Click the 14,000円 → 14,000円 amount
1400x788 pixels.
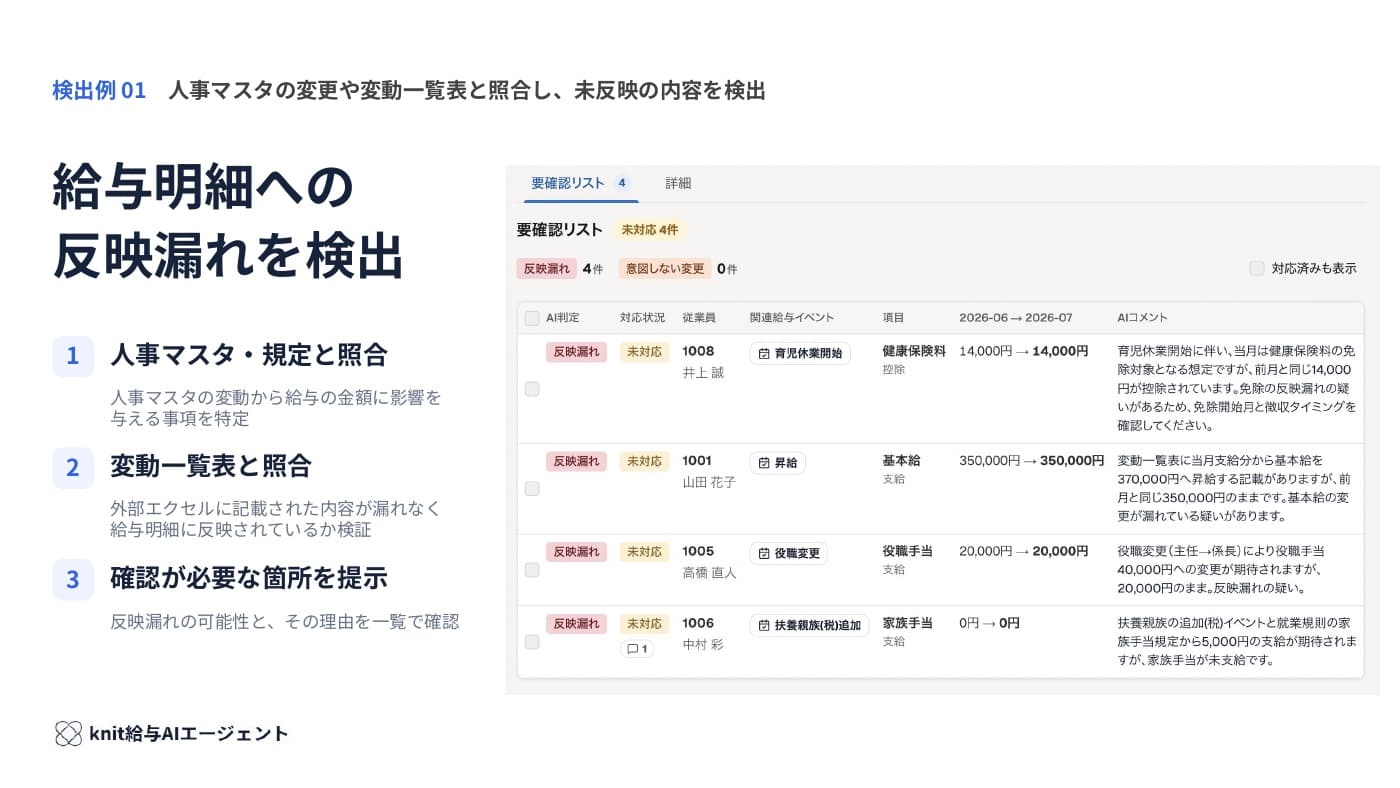click(x=1023, y=351)
